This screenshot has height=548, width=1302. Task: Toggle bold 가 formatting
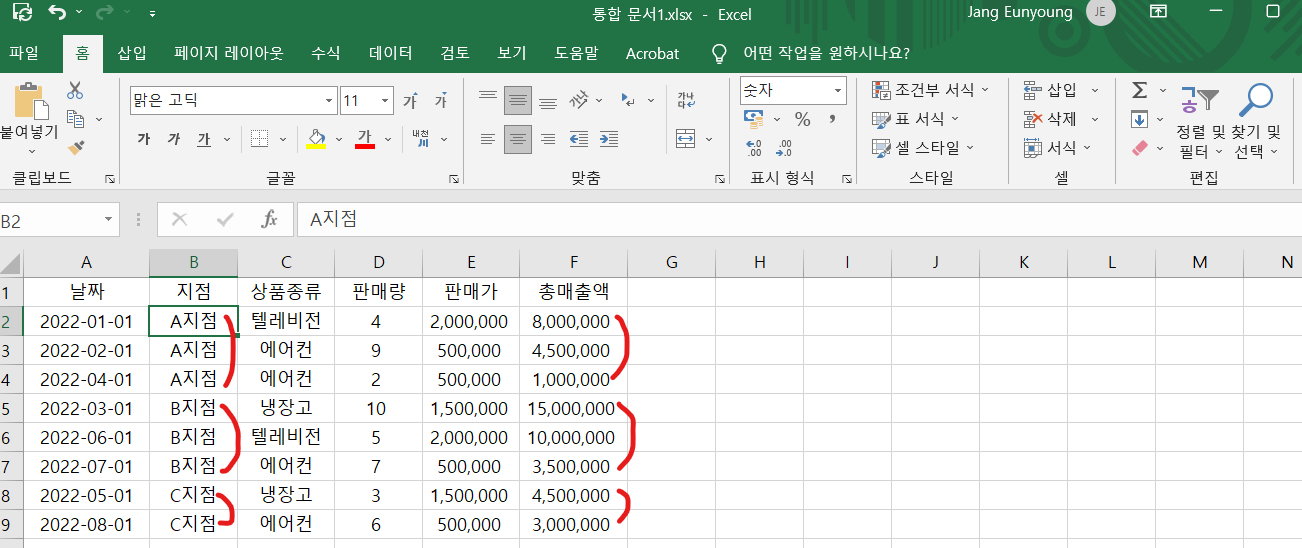[144, 139]
